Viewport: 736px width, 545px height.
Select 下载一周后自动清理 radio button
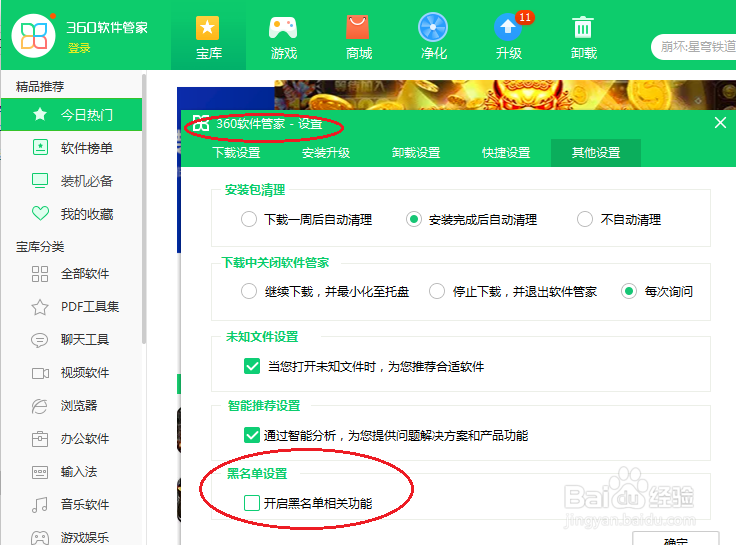click(249, 219)
